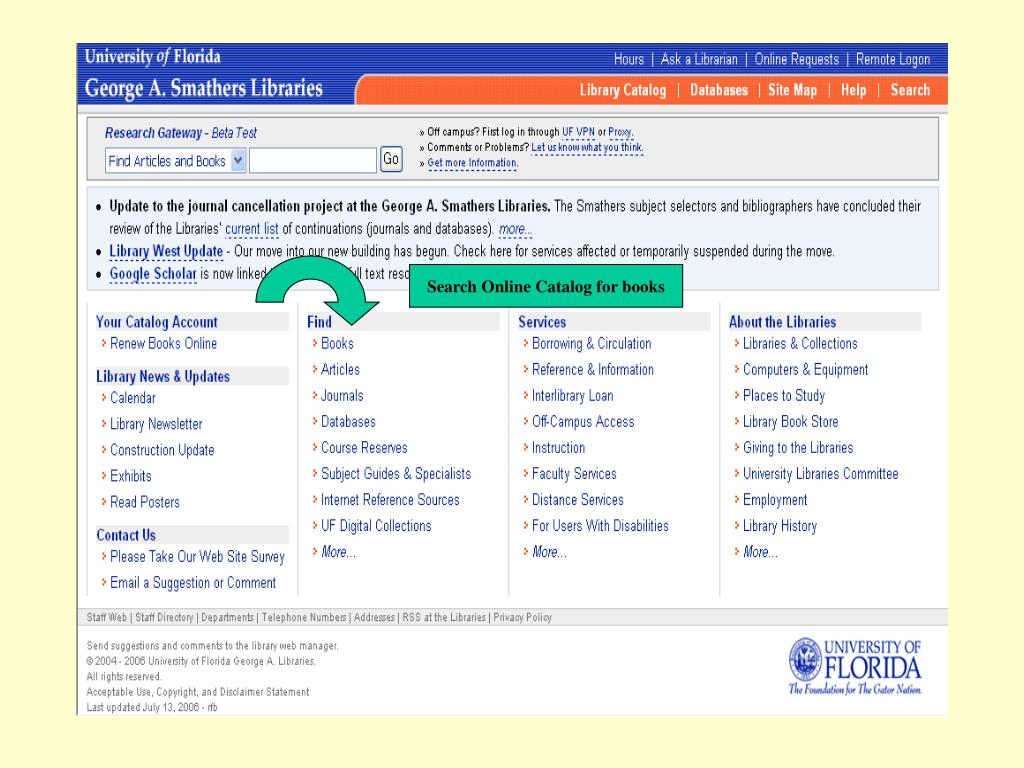Select Databases in orange navigation bar
This screenshot has height=768, width=1024.
(x=719, y=90)
